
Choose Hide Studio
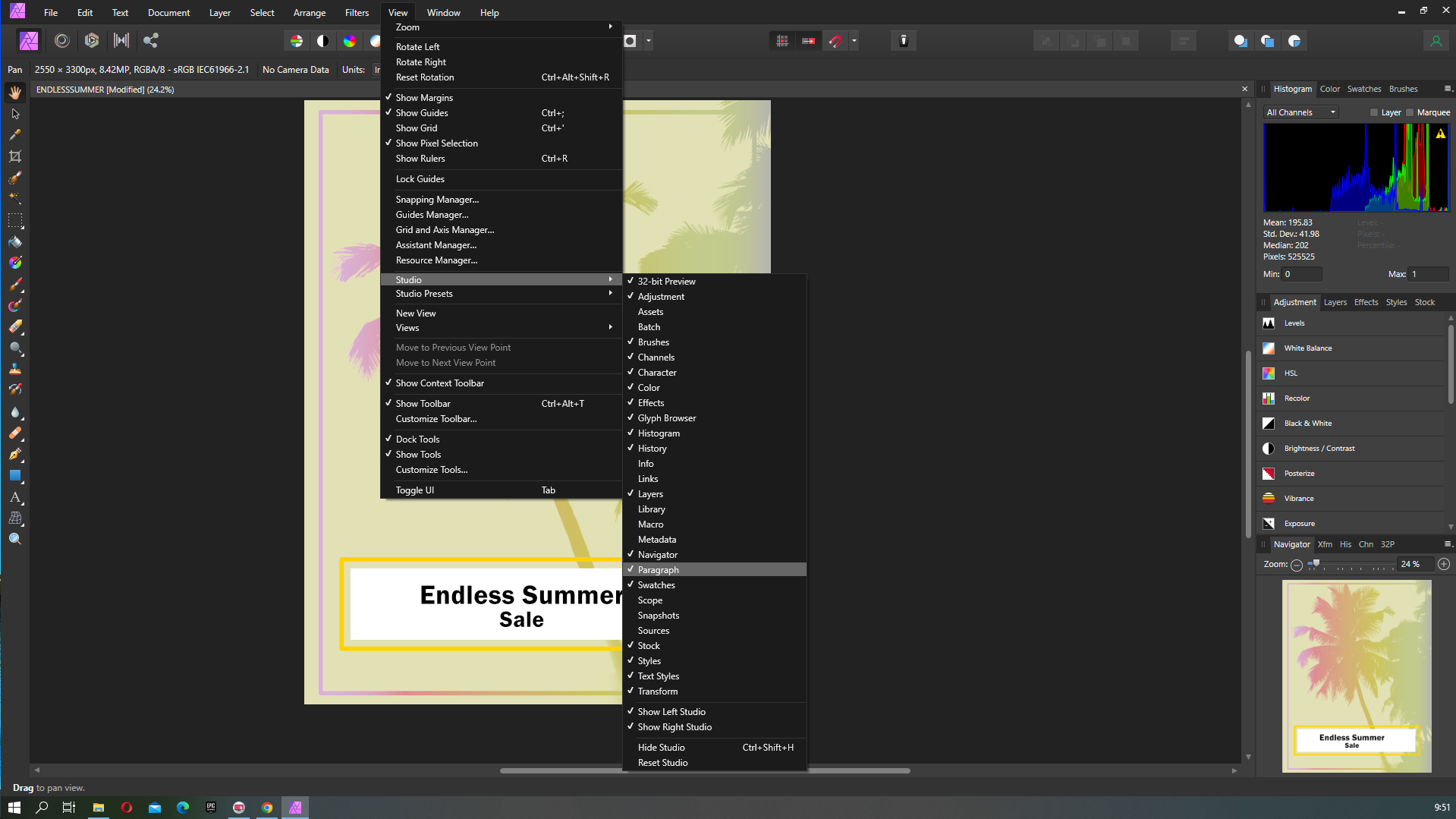click(x=661, y=747)
